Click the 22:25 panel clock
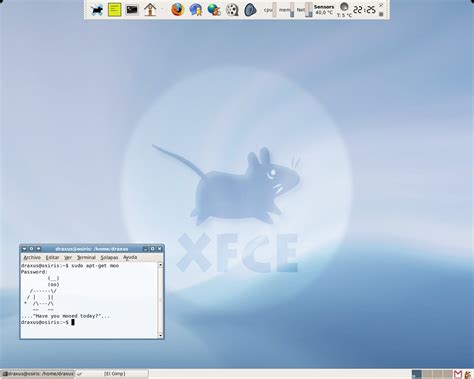This screenshot has width=474, height=379. tap(364, 10)
